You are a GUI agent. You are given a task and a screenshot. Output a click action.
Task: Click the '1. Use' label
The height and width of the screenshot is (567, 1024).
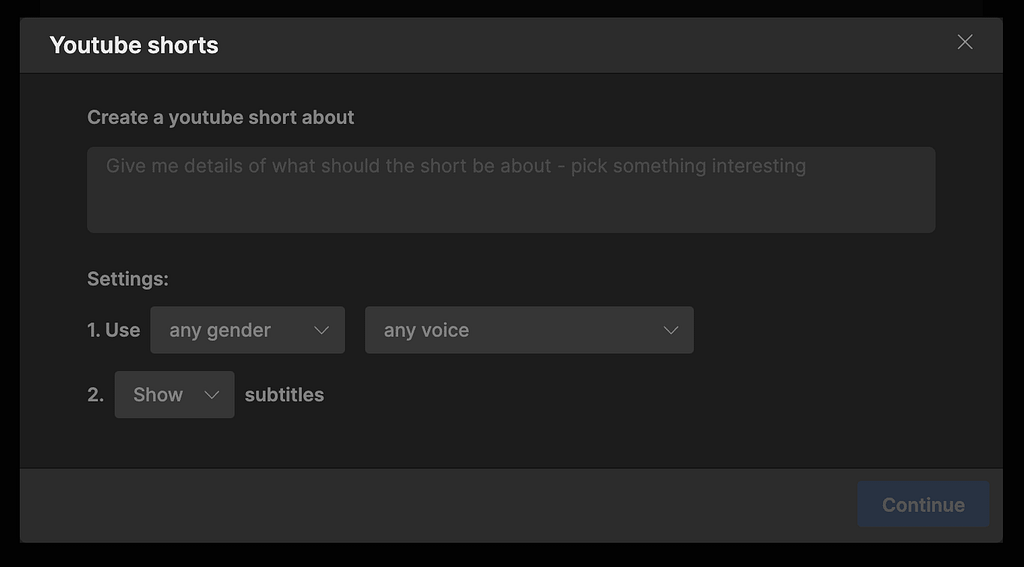113,330
